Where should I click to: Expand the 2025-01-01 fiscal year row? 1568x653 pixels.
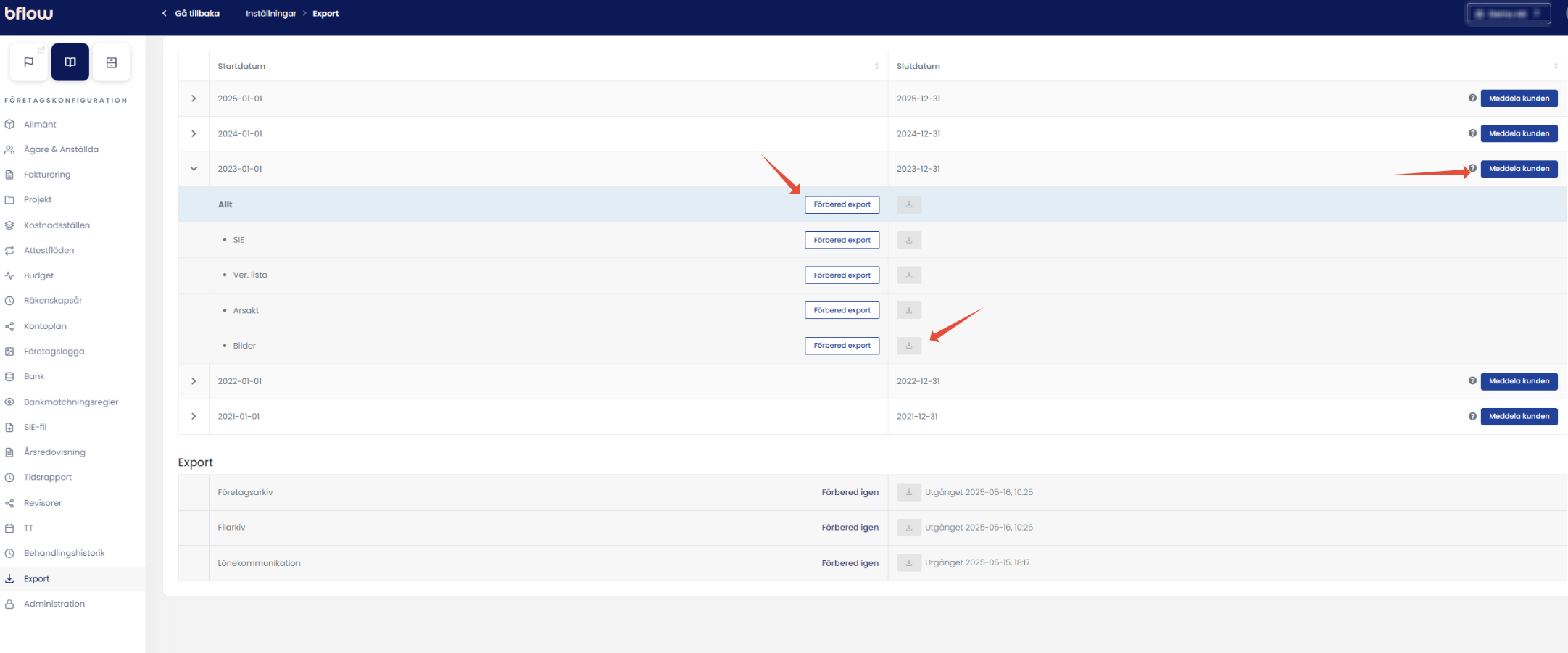pyautogui.click(x=194, y=98)
